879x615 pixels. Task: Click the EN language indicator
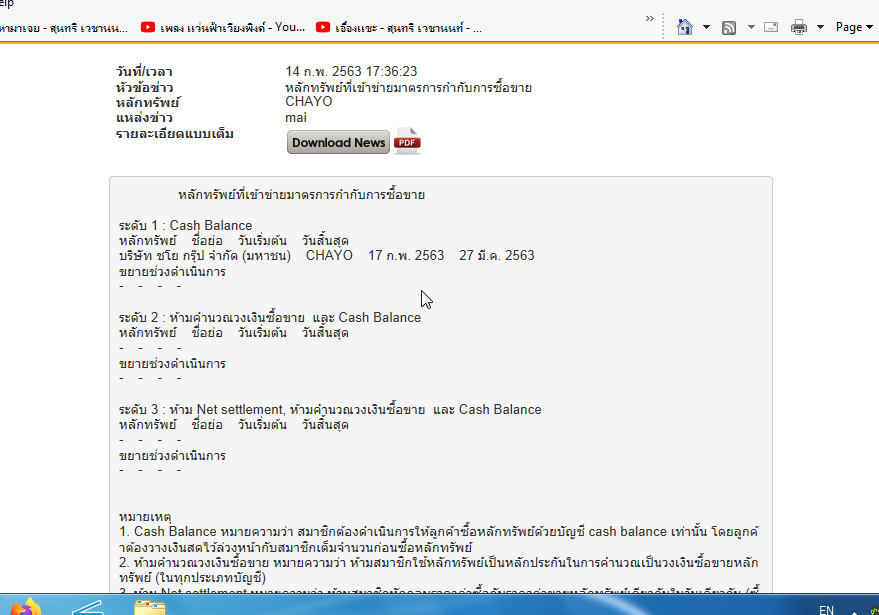[x=826, y=610]
